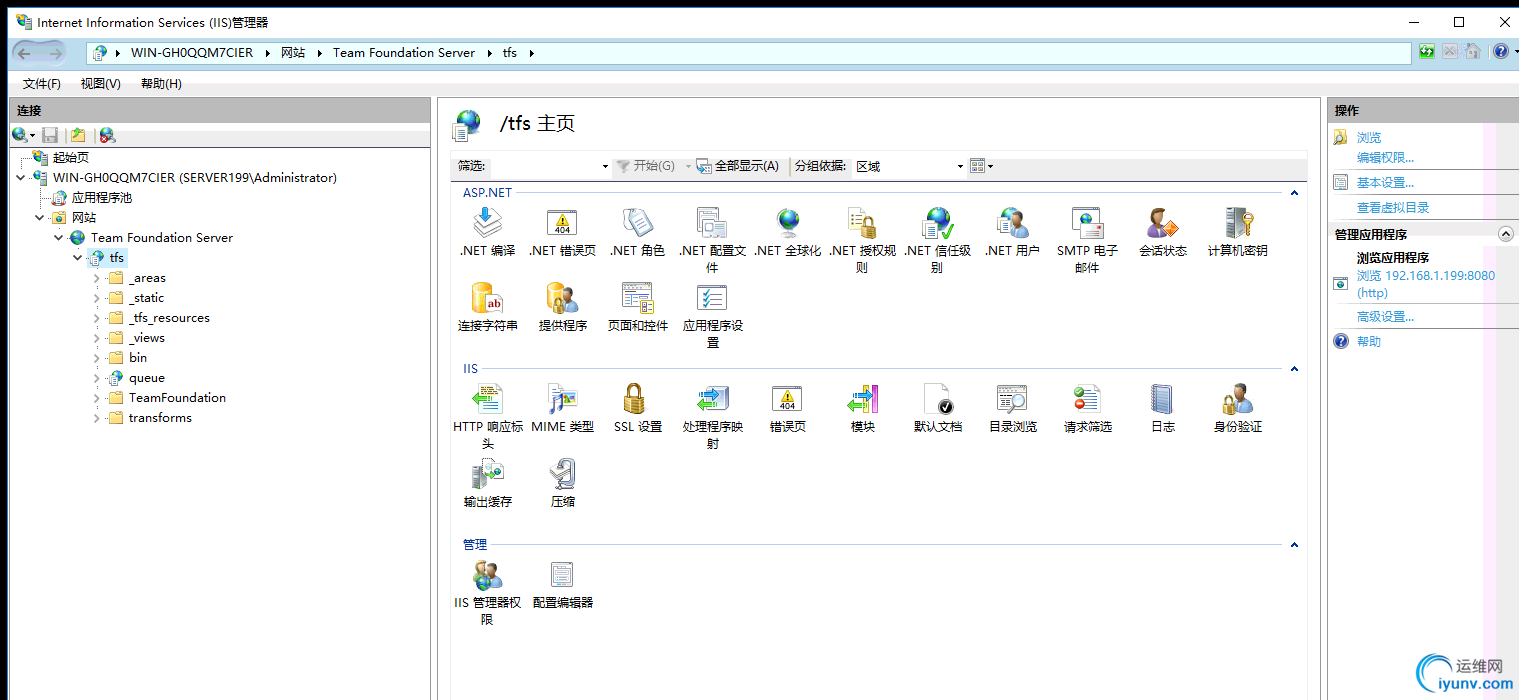
Task: Open the 目录浏览 feature
Action: tap(1012, 408)
